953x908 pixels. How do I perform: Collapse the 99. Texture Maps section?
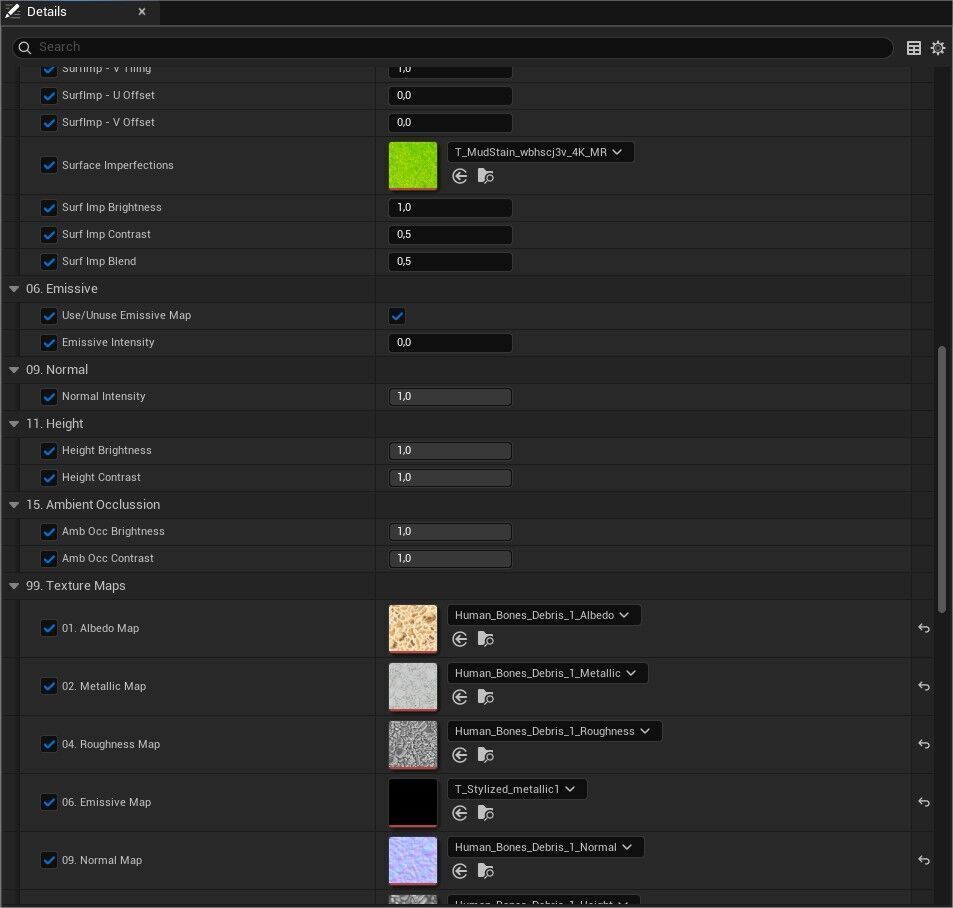[14, 586]
